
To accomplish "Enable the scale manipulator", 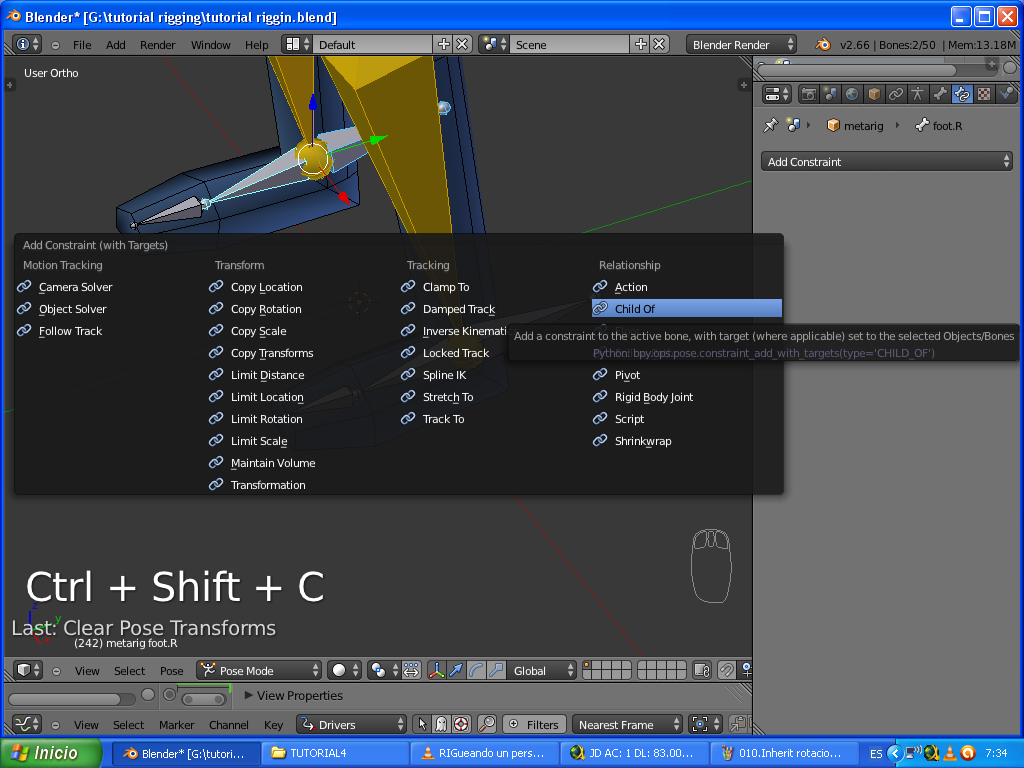I will click(x=496, y=670).
